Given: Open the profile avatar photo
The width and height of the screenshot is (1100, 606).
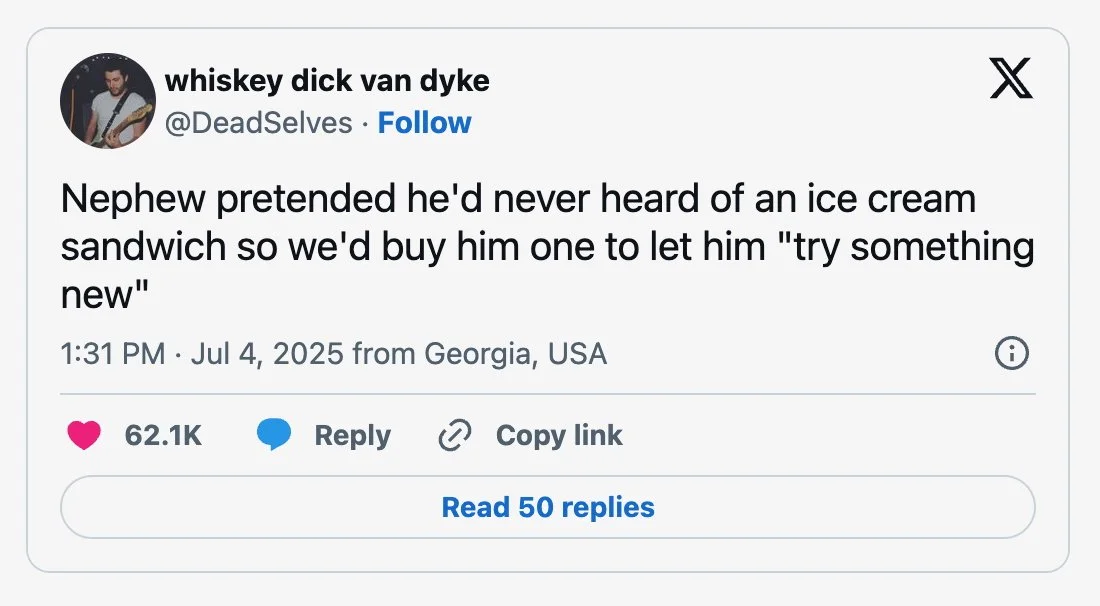Looking at the screenshot, I should 107,102.
